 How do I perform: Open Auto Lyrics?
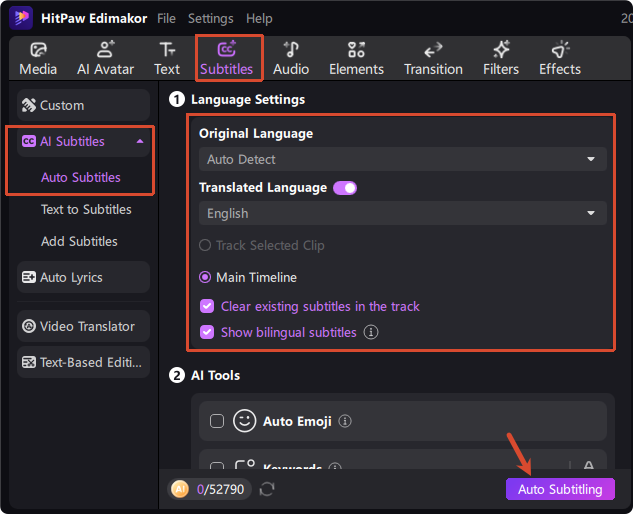(84, 277)
